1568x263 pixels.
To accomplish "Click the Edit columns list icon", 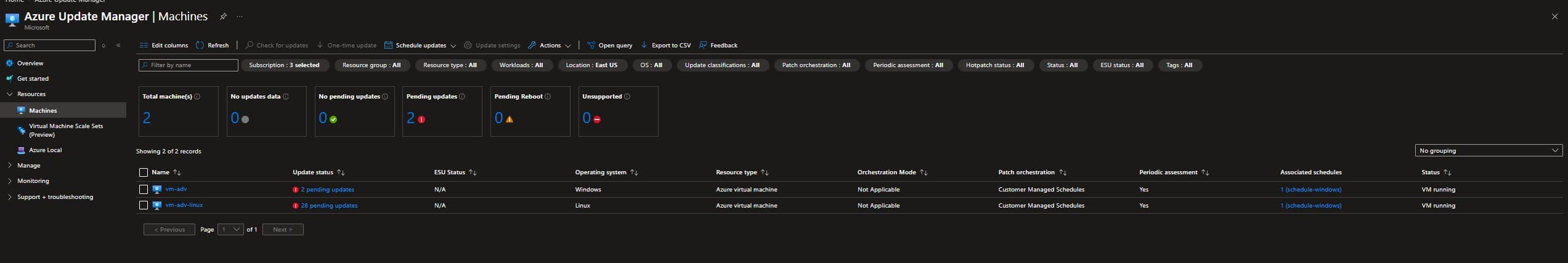I will [144, 46].
